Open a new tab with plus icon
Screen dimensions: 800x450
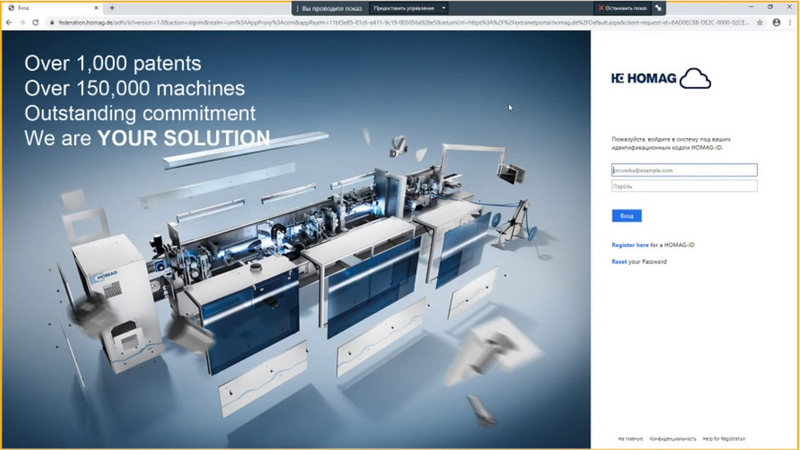tap(112, 8)
